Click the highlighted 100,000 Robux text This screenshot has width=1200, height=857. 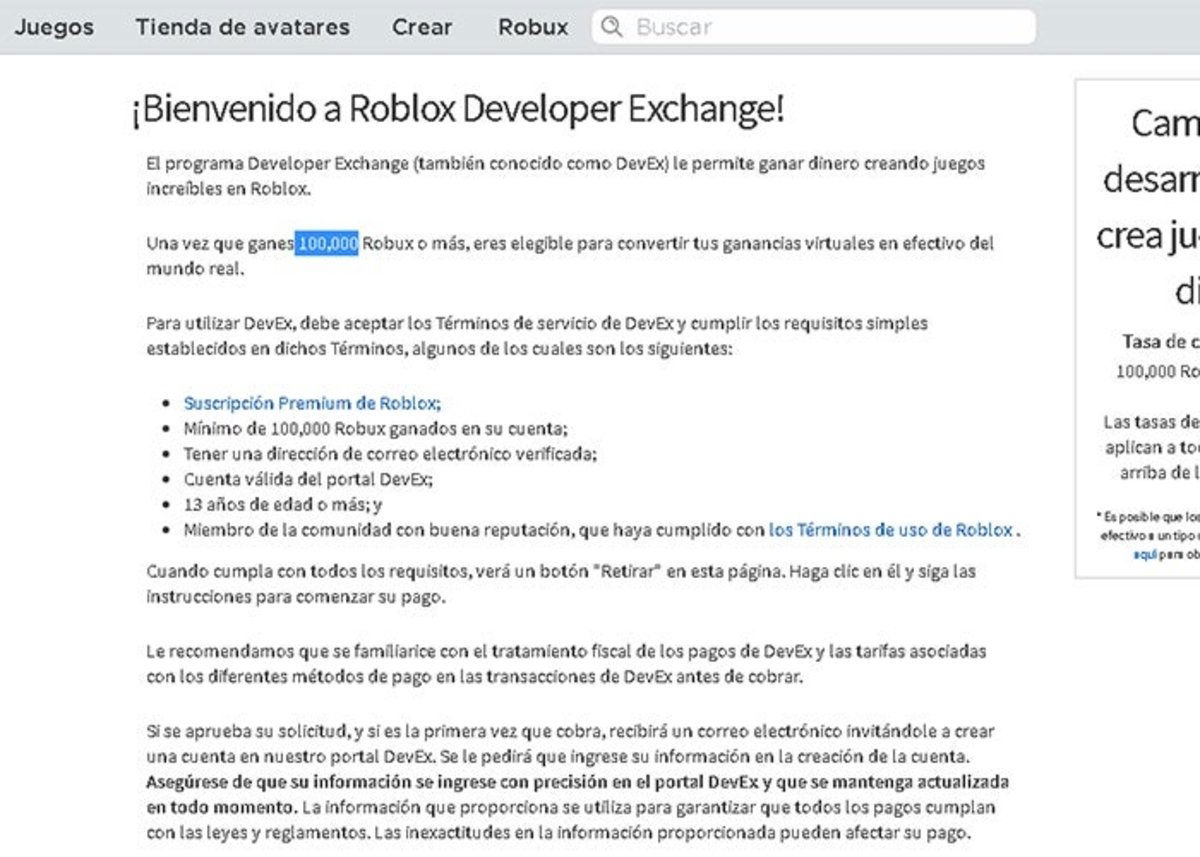tap(325, 241)
